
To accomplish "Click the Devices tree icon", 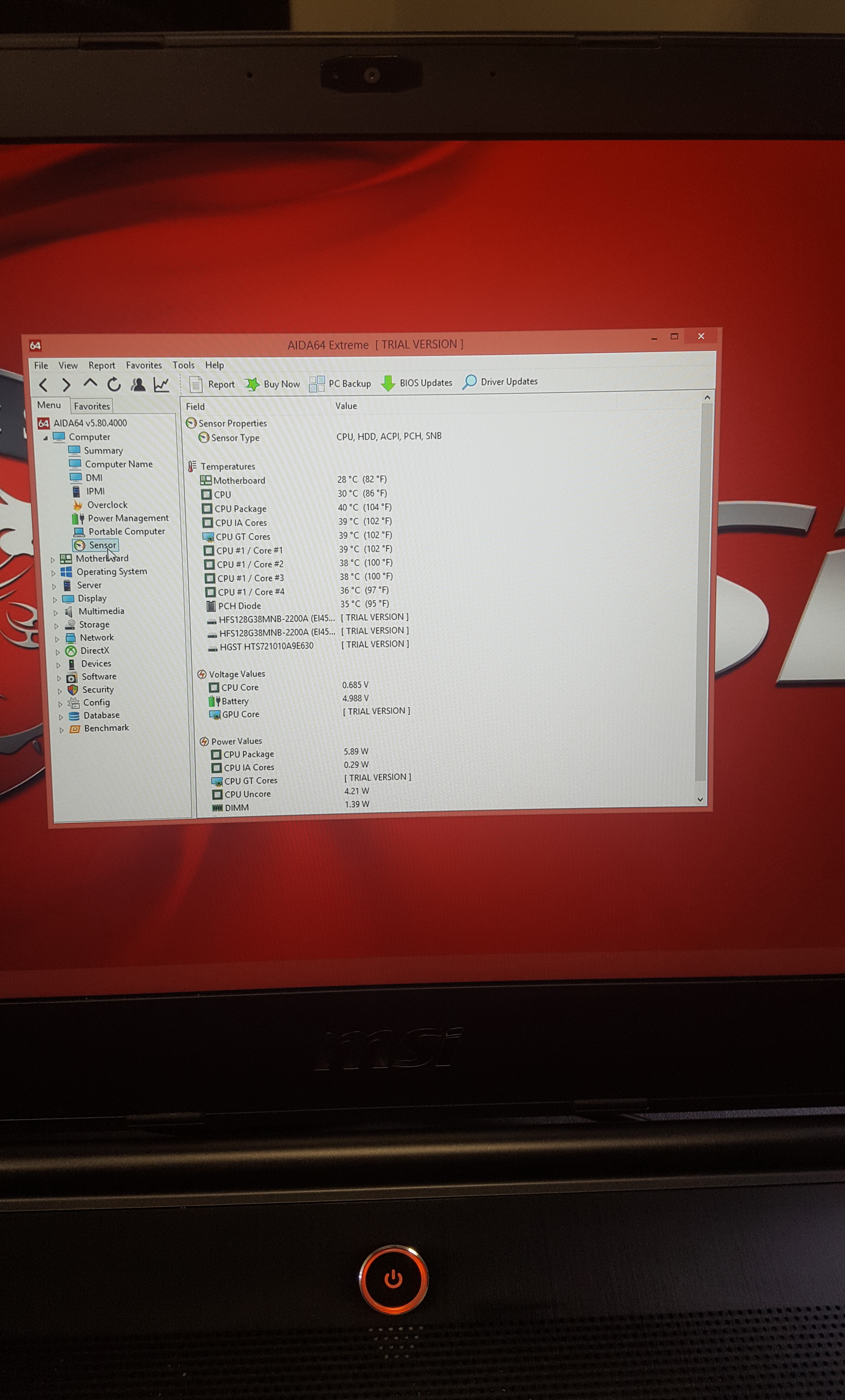I will pos(72,664).
